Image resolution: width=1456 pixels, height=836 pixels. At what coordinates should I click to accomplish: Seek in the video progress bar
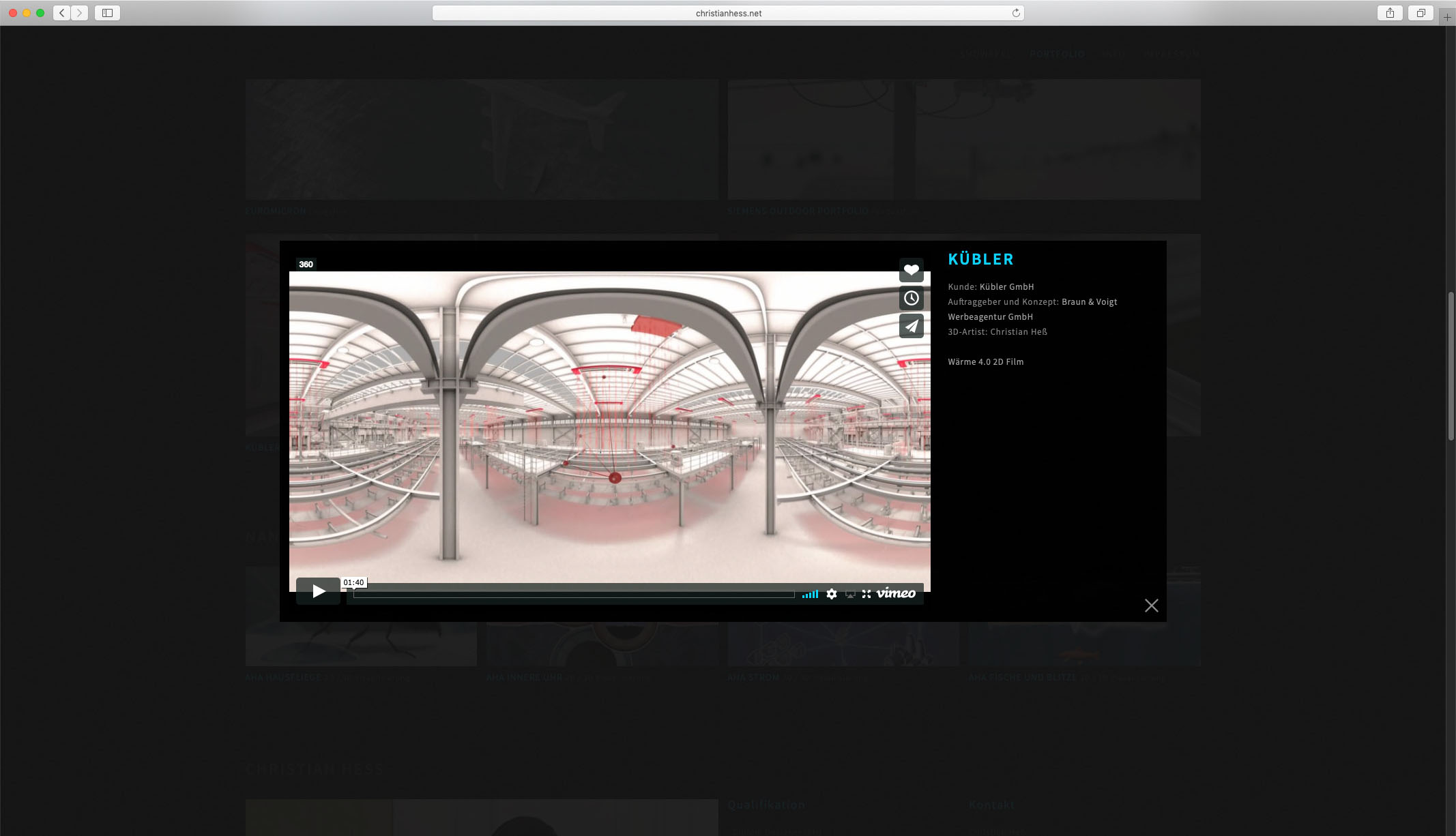[573, 595]
